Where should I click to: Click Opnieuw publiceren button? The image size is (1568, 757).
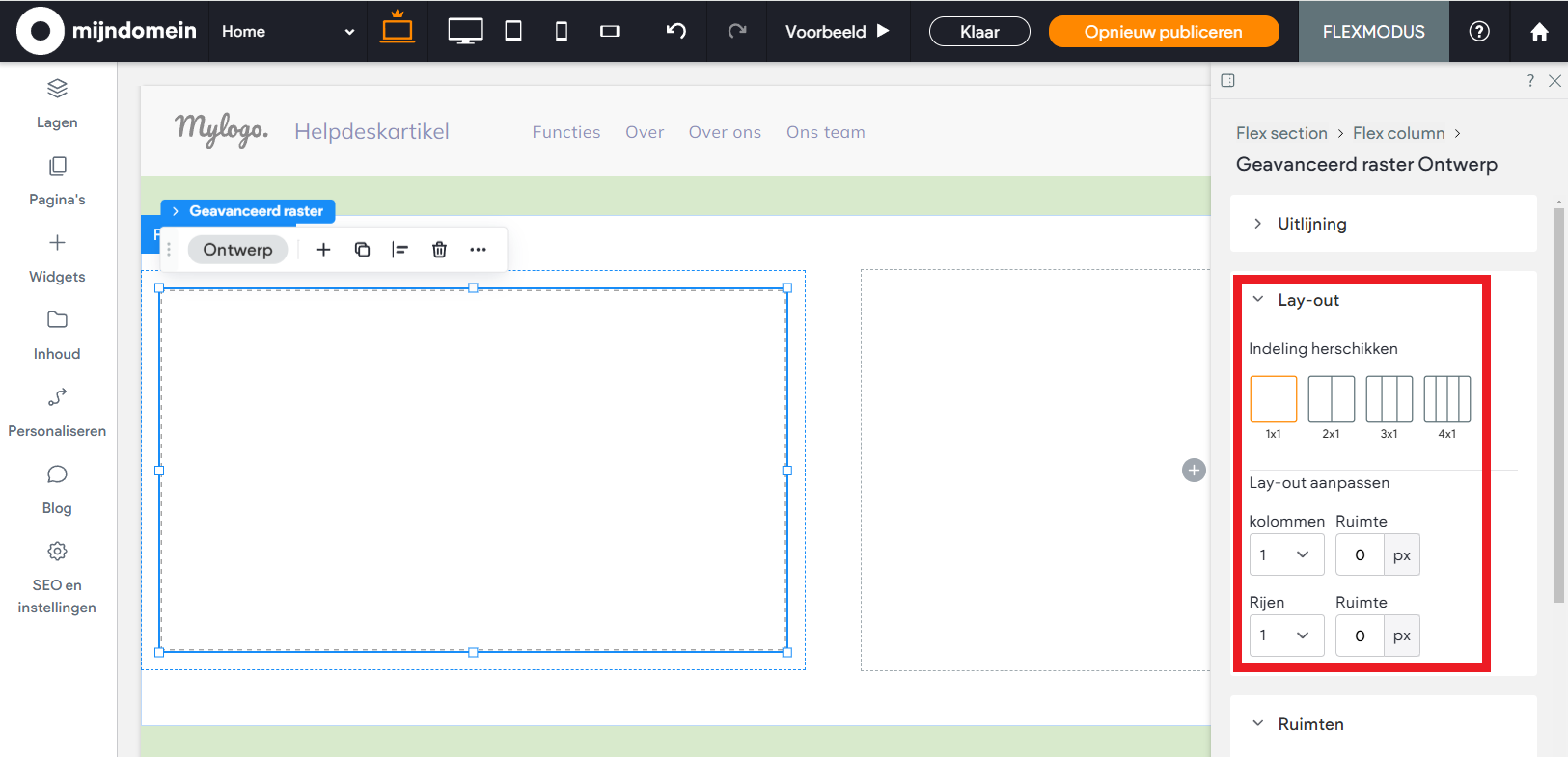click(1164, 32)
